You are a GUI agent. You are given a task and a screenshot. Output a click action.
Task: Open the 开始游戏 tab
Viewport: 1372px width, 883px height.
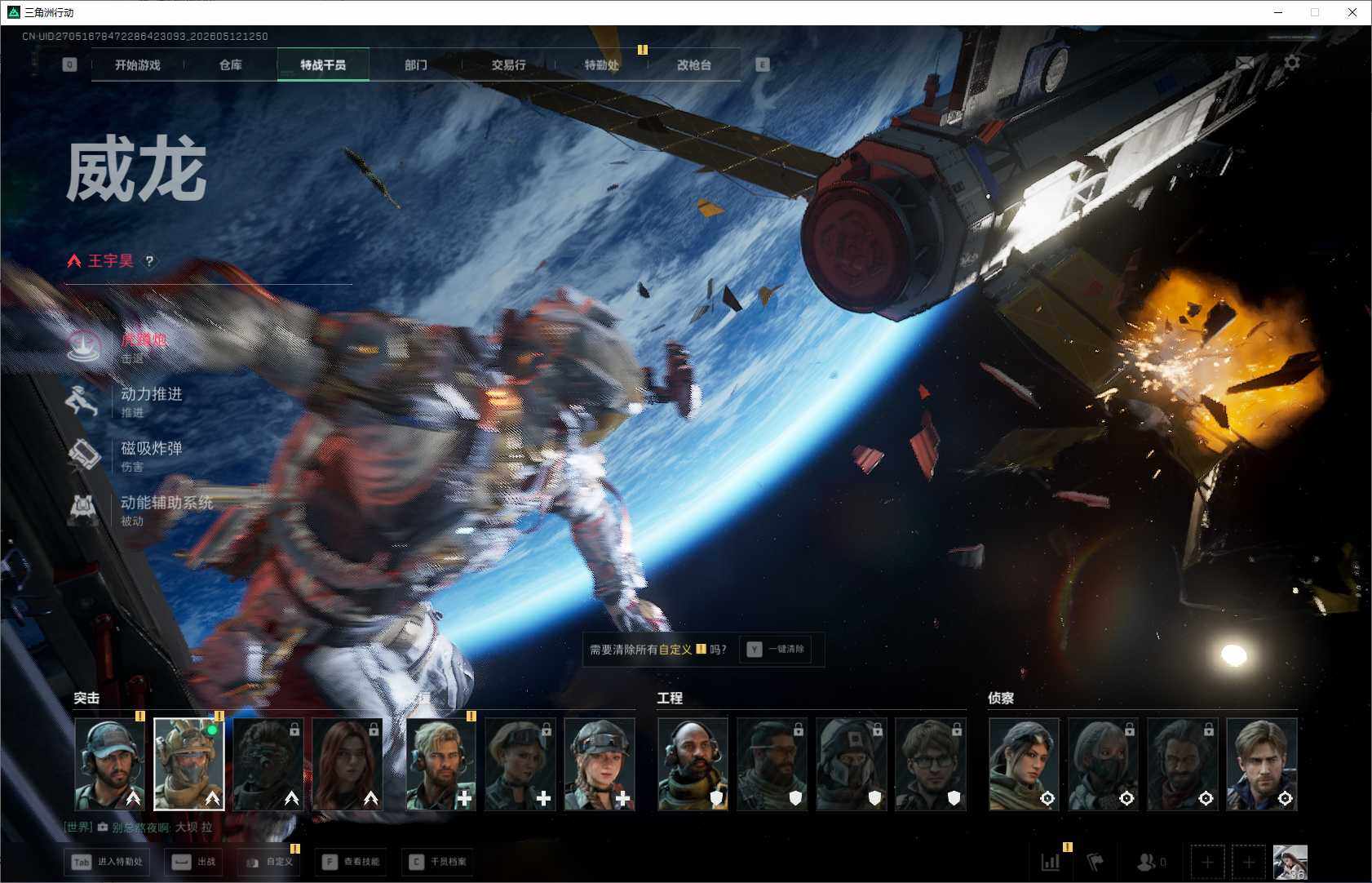tap(137, 64)
